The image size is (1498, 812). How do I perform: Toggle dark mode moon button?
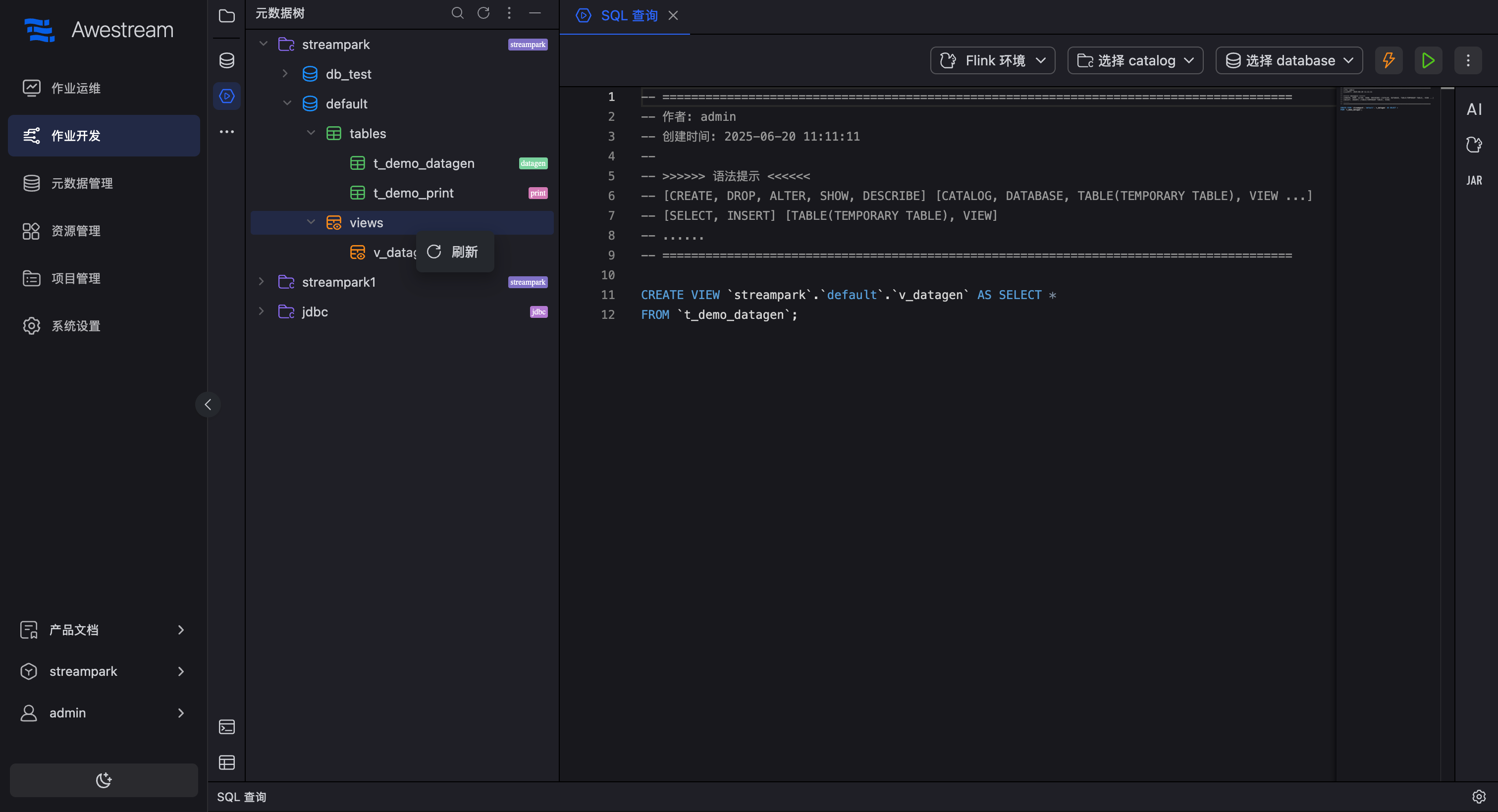tap(104, 780)
